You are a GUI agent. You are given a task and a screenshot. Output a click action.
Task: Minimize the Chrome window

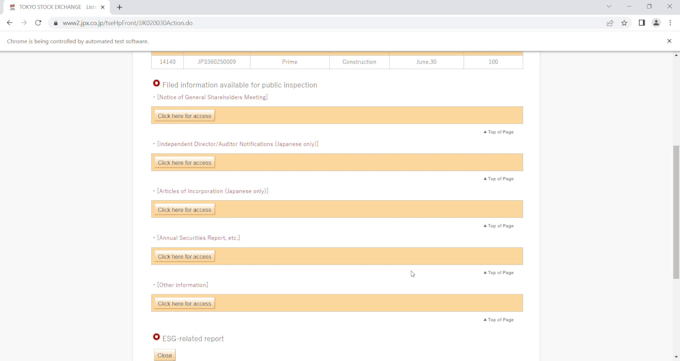(629, 7)
